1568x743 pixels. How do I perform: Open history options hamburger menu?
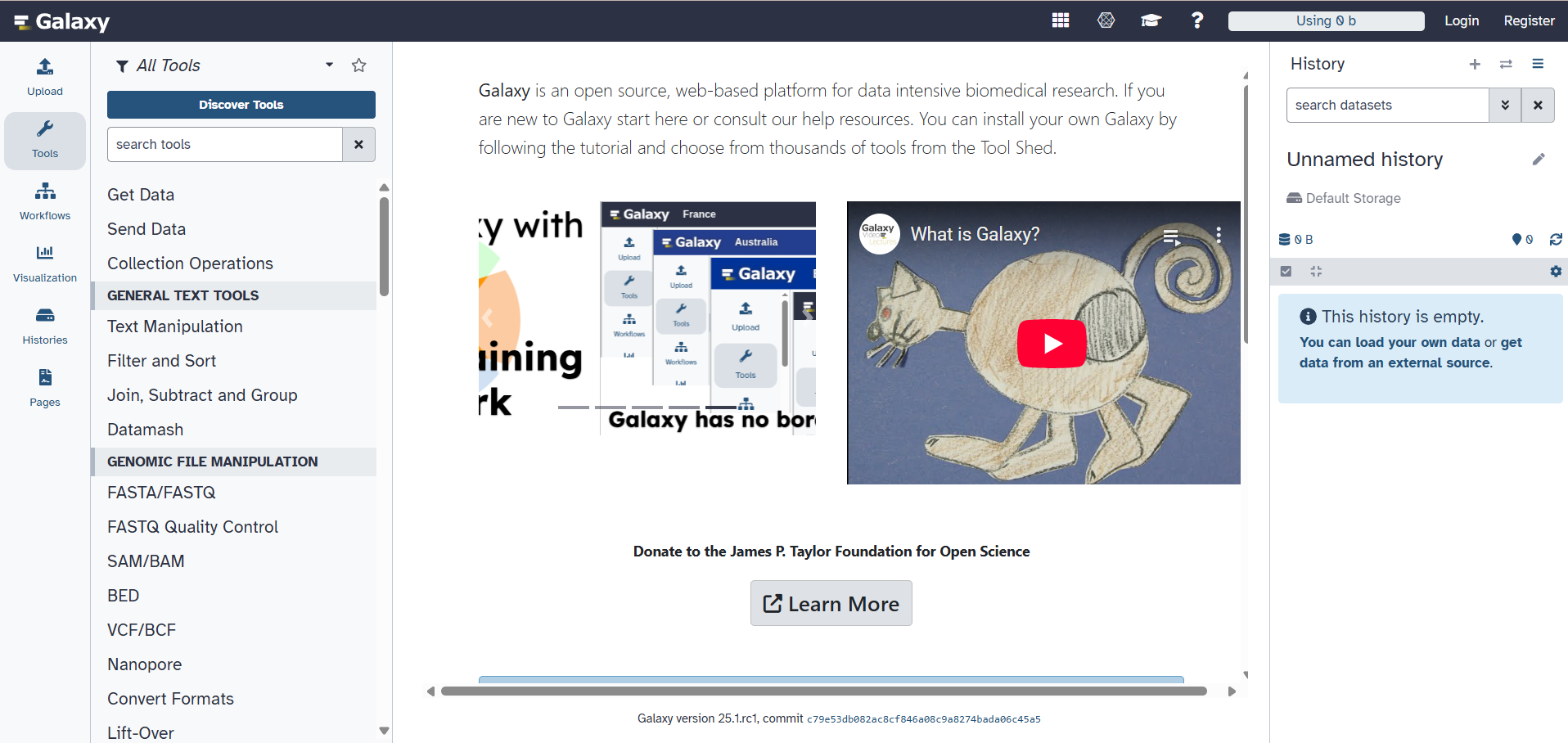[1538, 64]
